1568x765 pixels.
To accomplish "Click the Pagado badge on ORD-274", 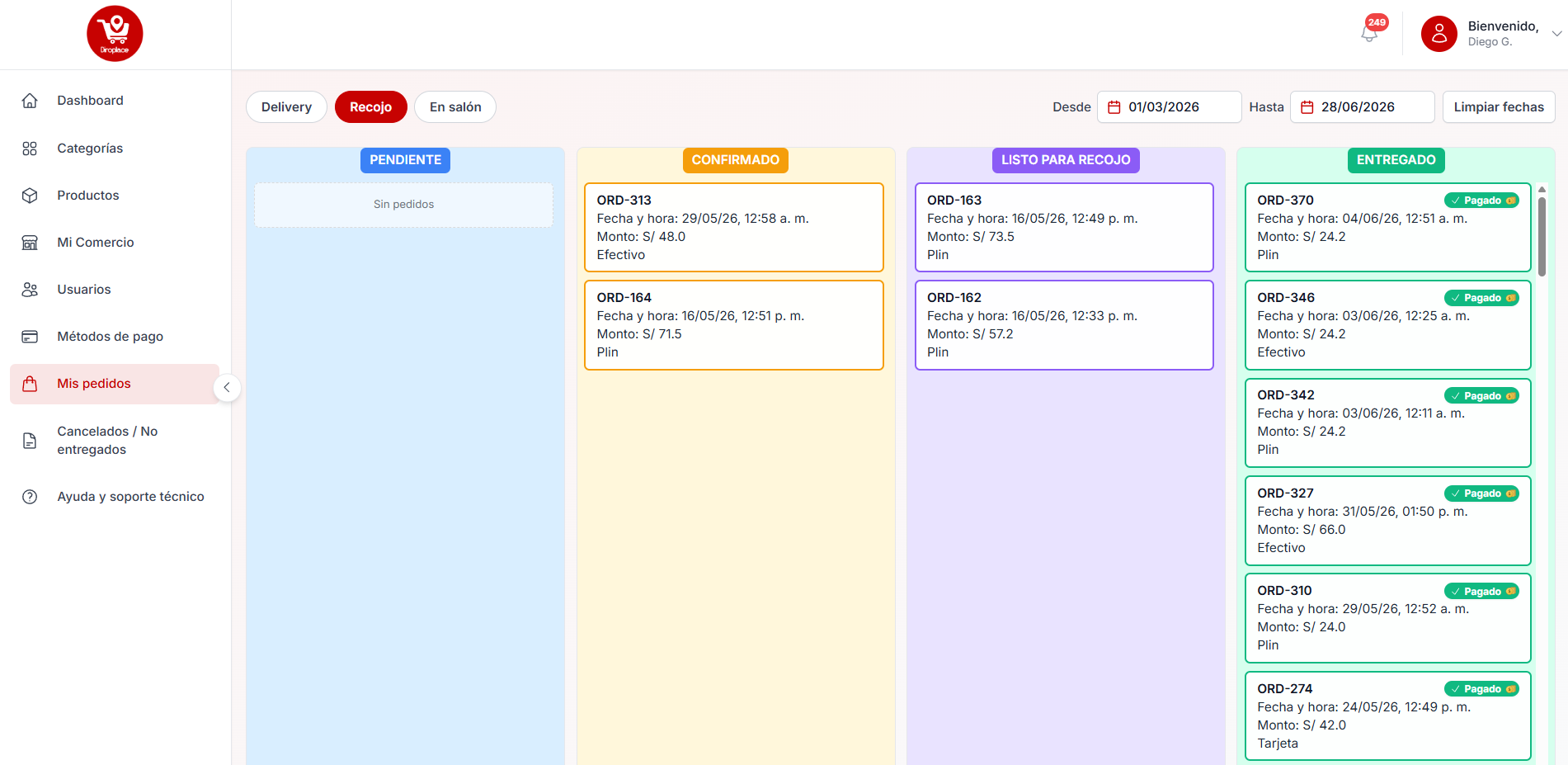I will point(1481,689).
